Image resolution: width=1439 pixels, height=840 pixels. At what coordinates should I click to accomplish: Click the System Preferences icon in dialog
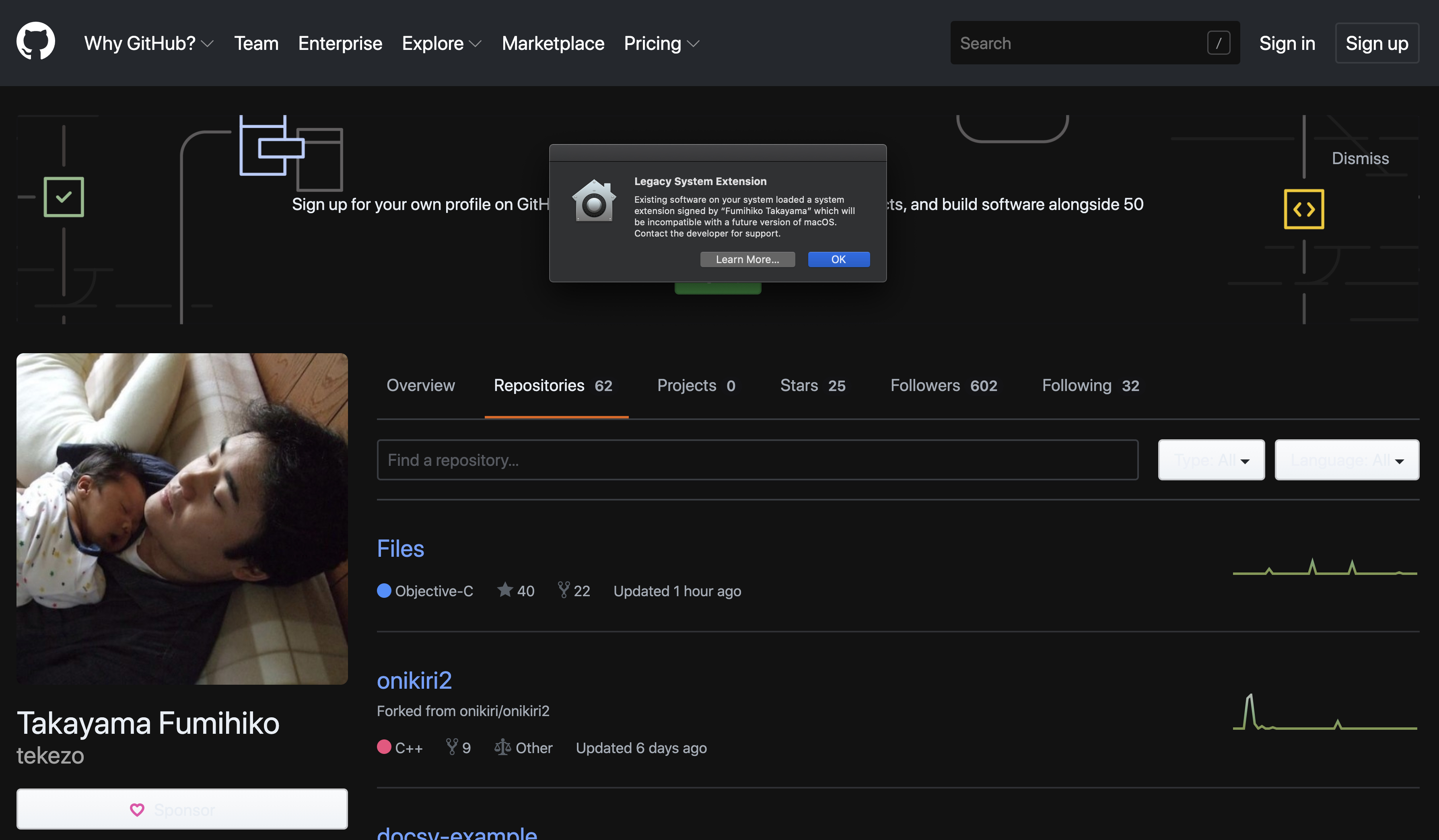pyautogui.click(x=594, y=201)
